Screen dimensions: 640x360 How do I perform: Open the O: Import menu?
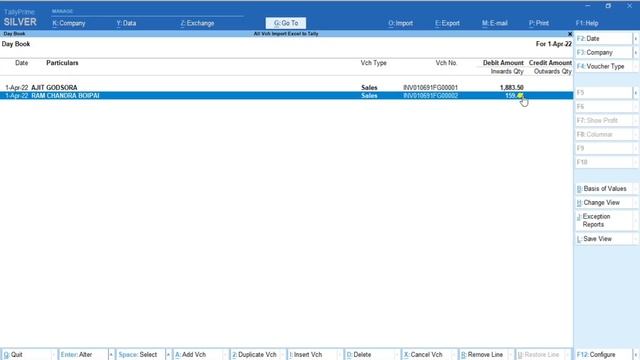[400, 23]
